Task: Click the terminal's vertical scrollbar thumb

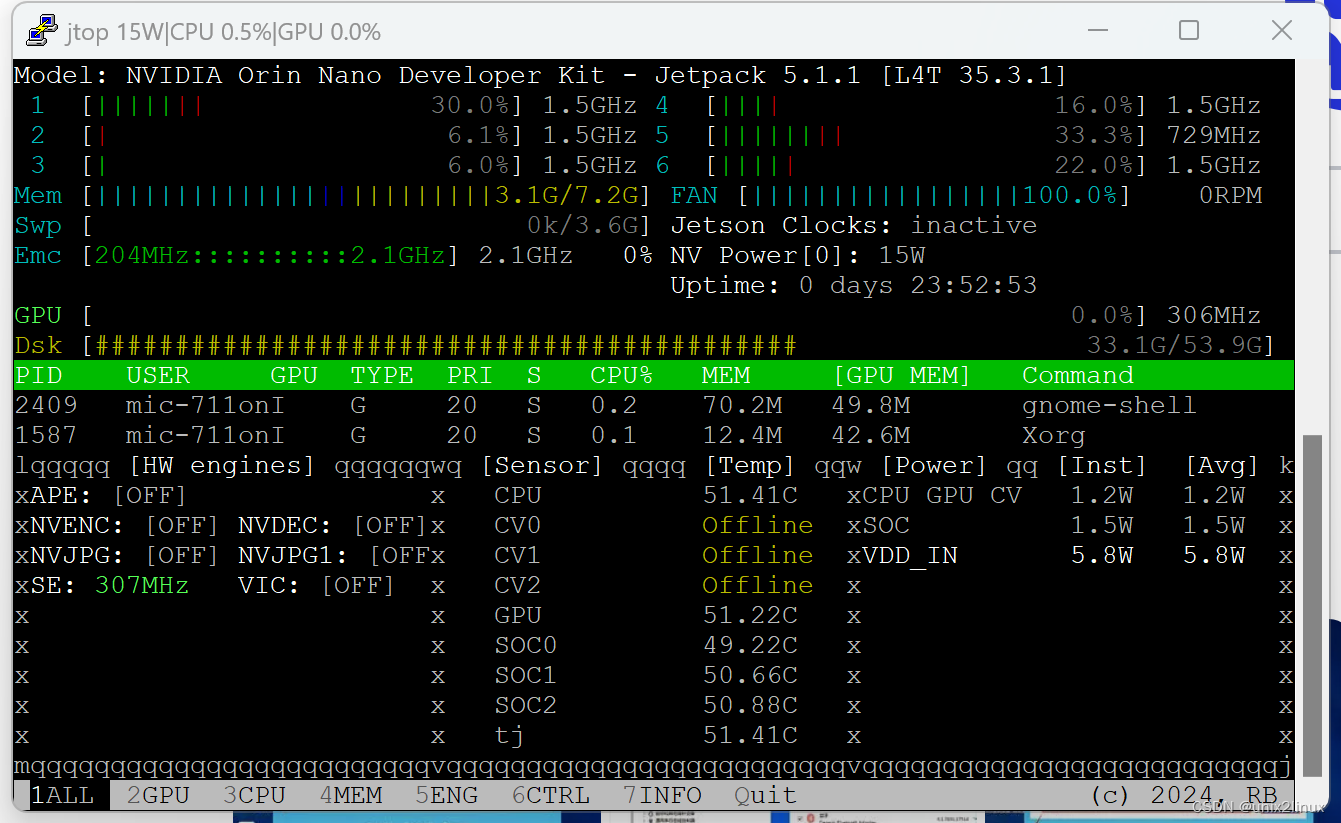Action: pos(1313,606)
